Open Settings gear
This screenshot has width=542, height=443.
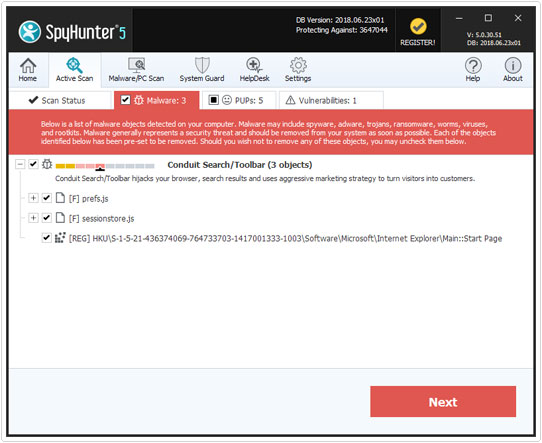pyautogui.click(x=298, y=65)
